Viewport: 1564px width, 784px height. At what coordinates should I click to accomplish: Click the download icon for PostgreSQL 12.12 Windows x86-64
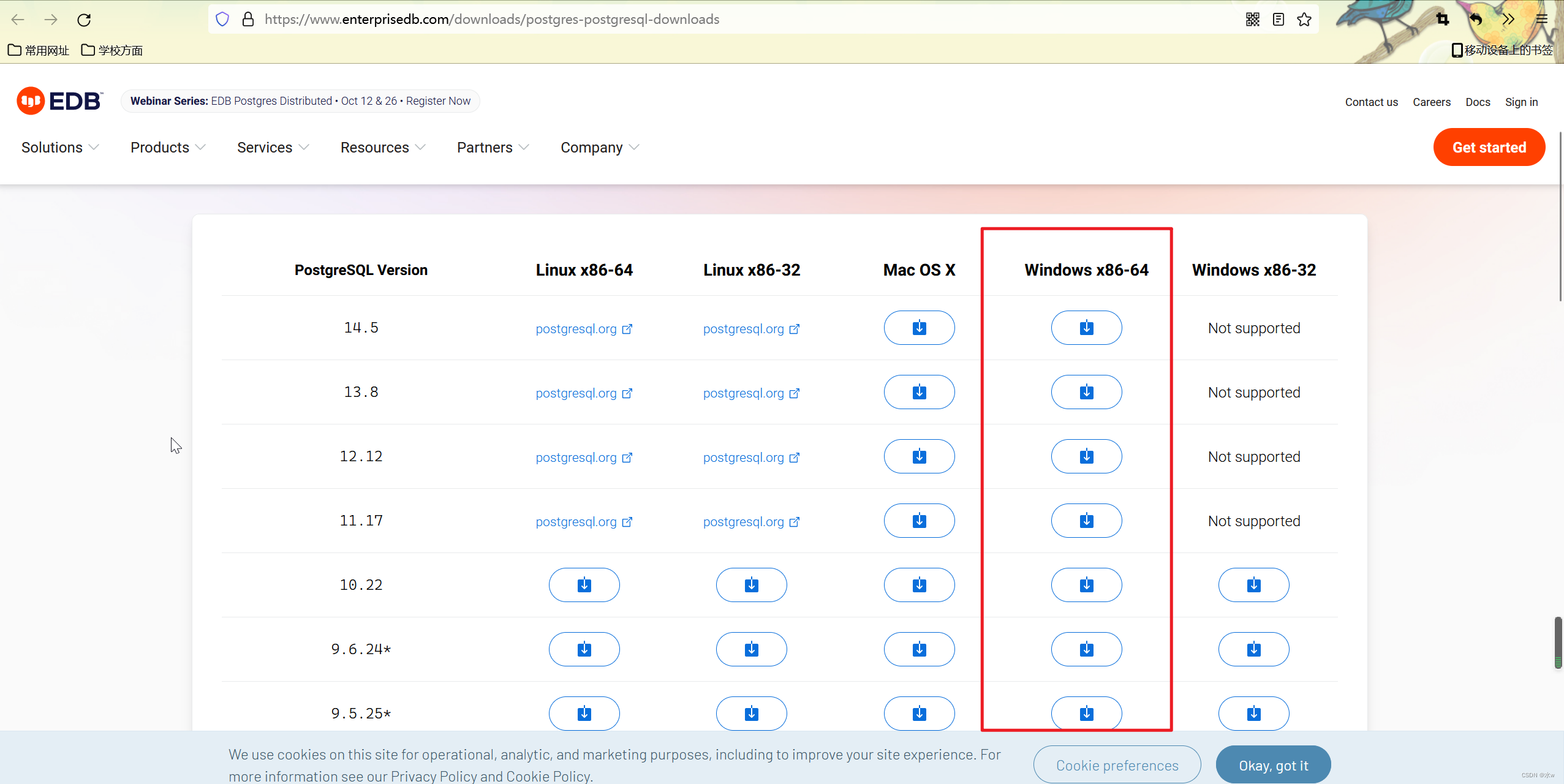(x=1086, y=456)
